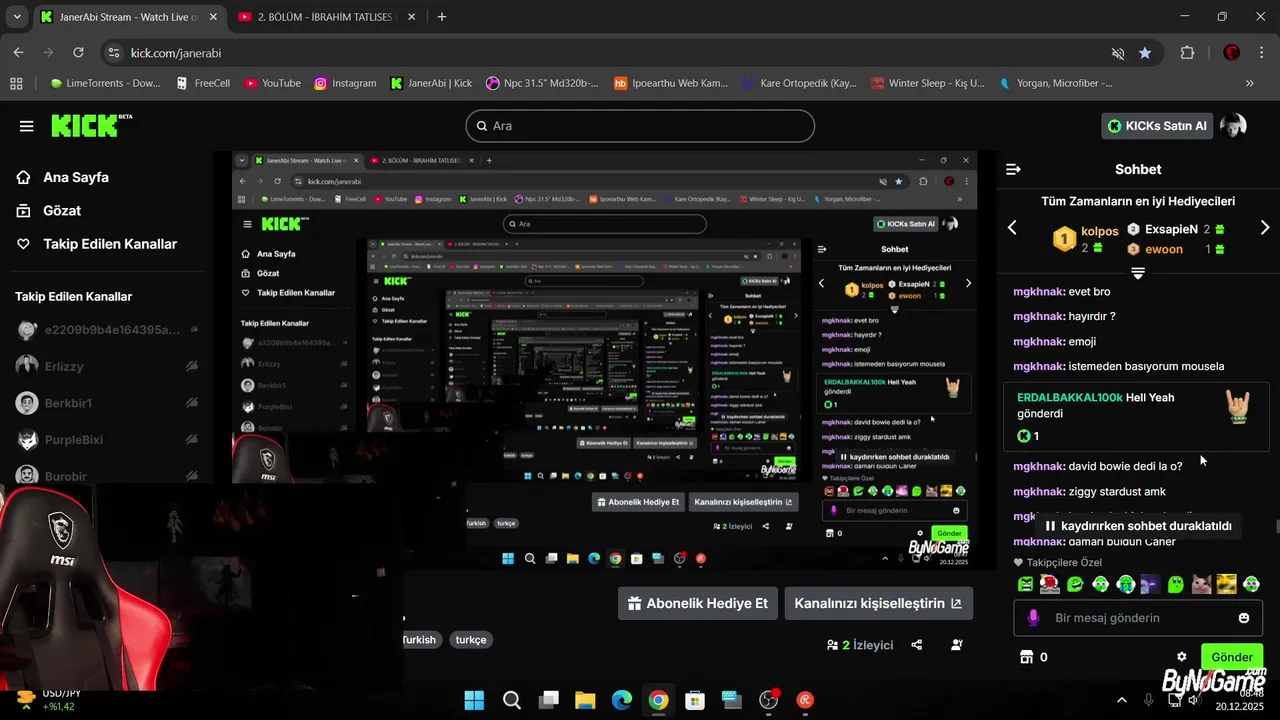
Task: Open the FreeCell bookmark
Action: [203, 83]
